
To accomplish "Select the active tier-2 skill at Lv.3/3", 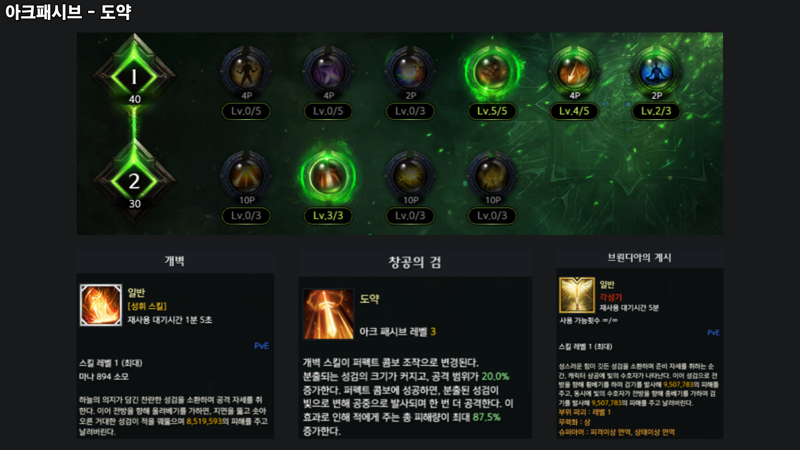I will click(328, 177).
